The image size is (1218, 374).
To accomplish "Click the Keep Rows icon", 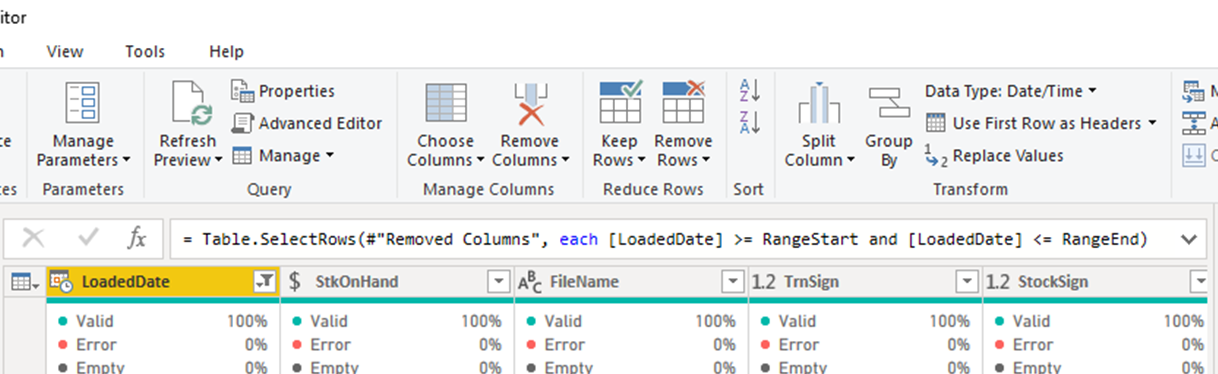I will click(620, 103).
